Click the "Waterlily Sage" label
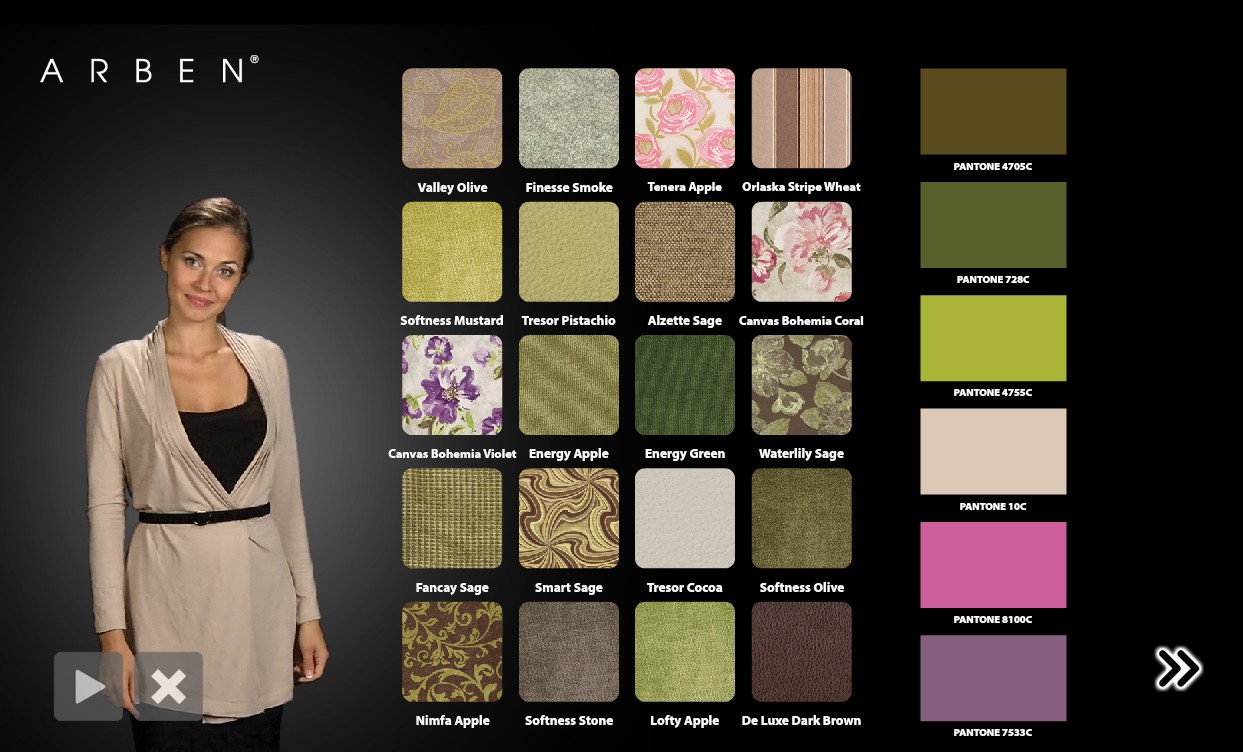1243x752 pixels. coord(802,454)
